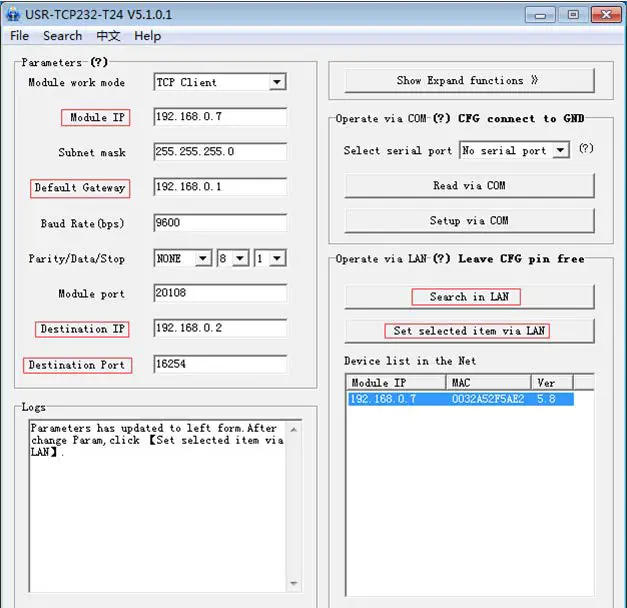Click Read via COM button
This screenshot has width=627, height=608.
469,186
